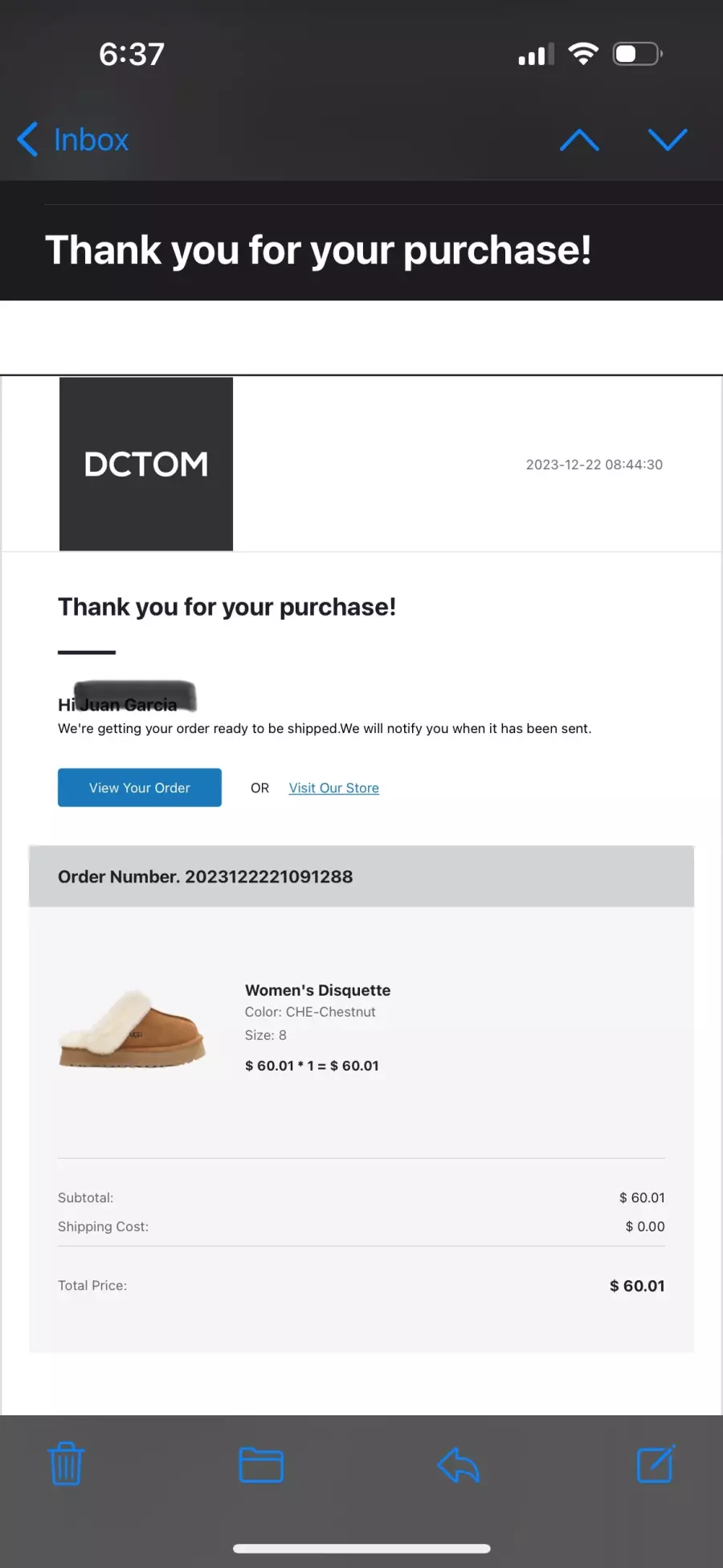
Task: Open the Visit Our Store link
Action: [x=334, y=788]
